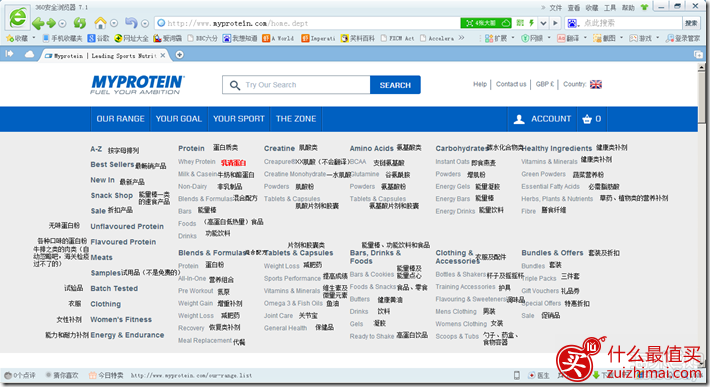This screenshot has width=710, height=387.
Task: Open the 谷歌 bookmark
Action: click(98, 38)
